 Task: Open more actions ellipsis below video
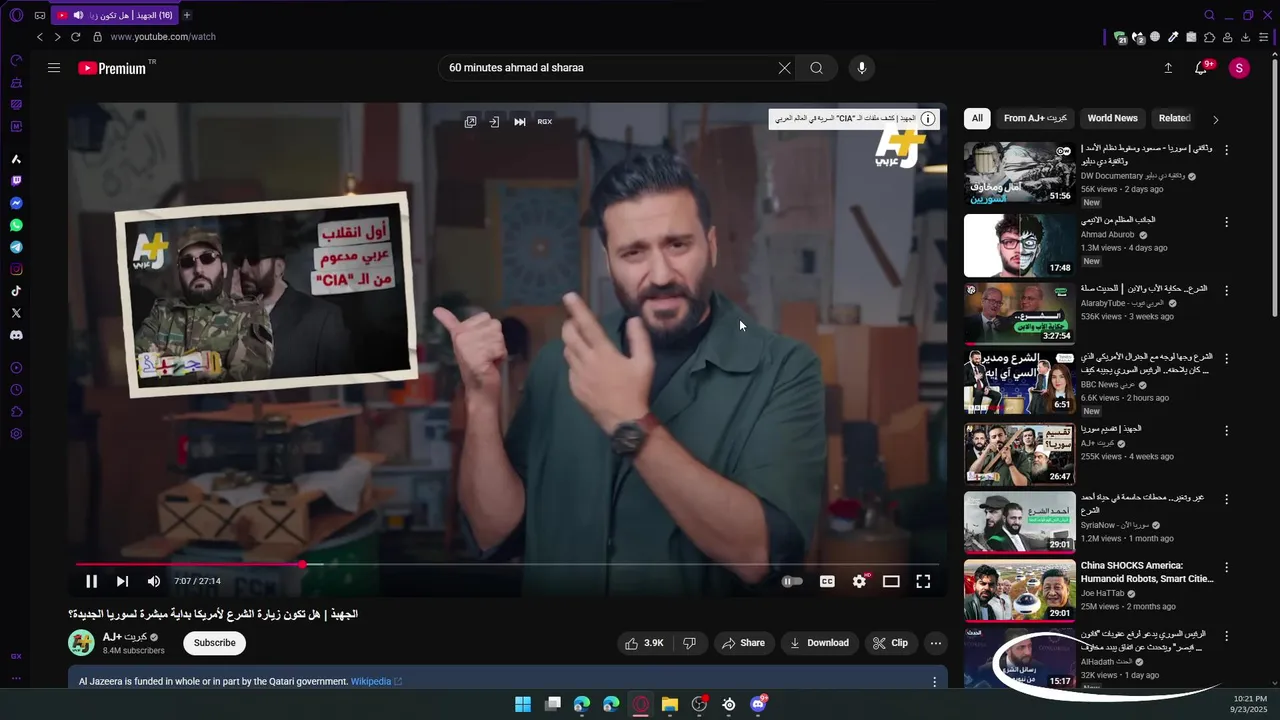[935, 643]
